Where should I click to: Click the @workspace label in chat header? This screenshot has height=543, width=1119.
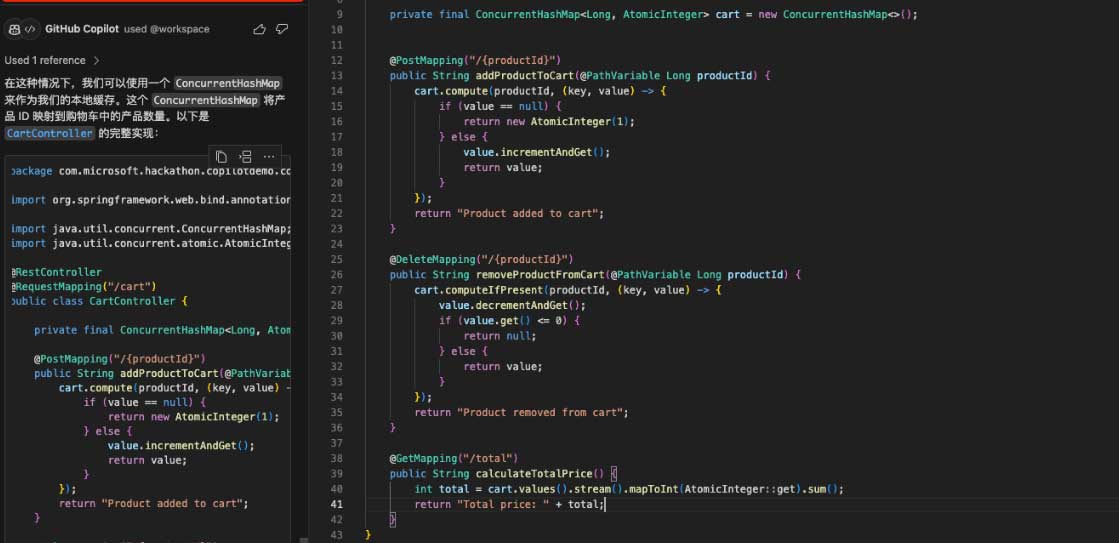tap(180, 30)
